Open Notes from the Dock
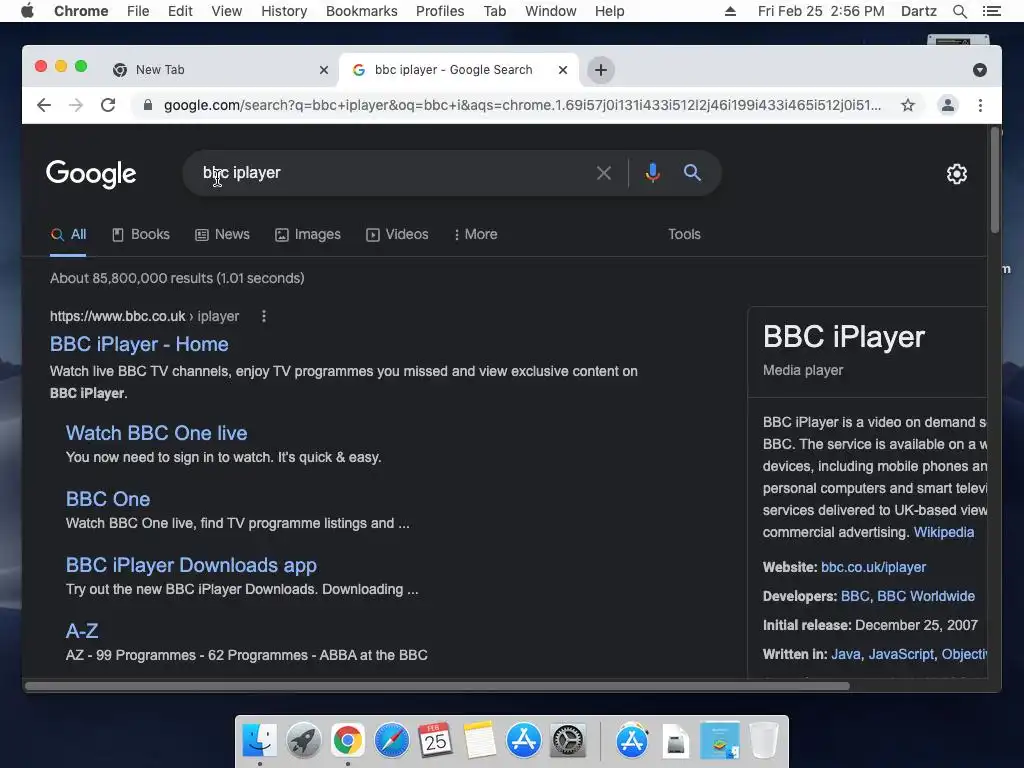Viewport: 1024px width, 768px height. coord(479,740)
